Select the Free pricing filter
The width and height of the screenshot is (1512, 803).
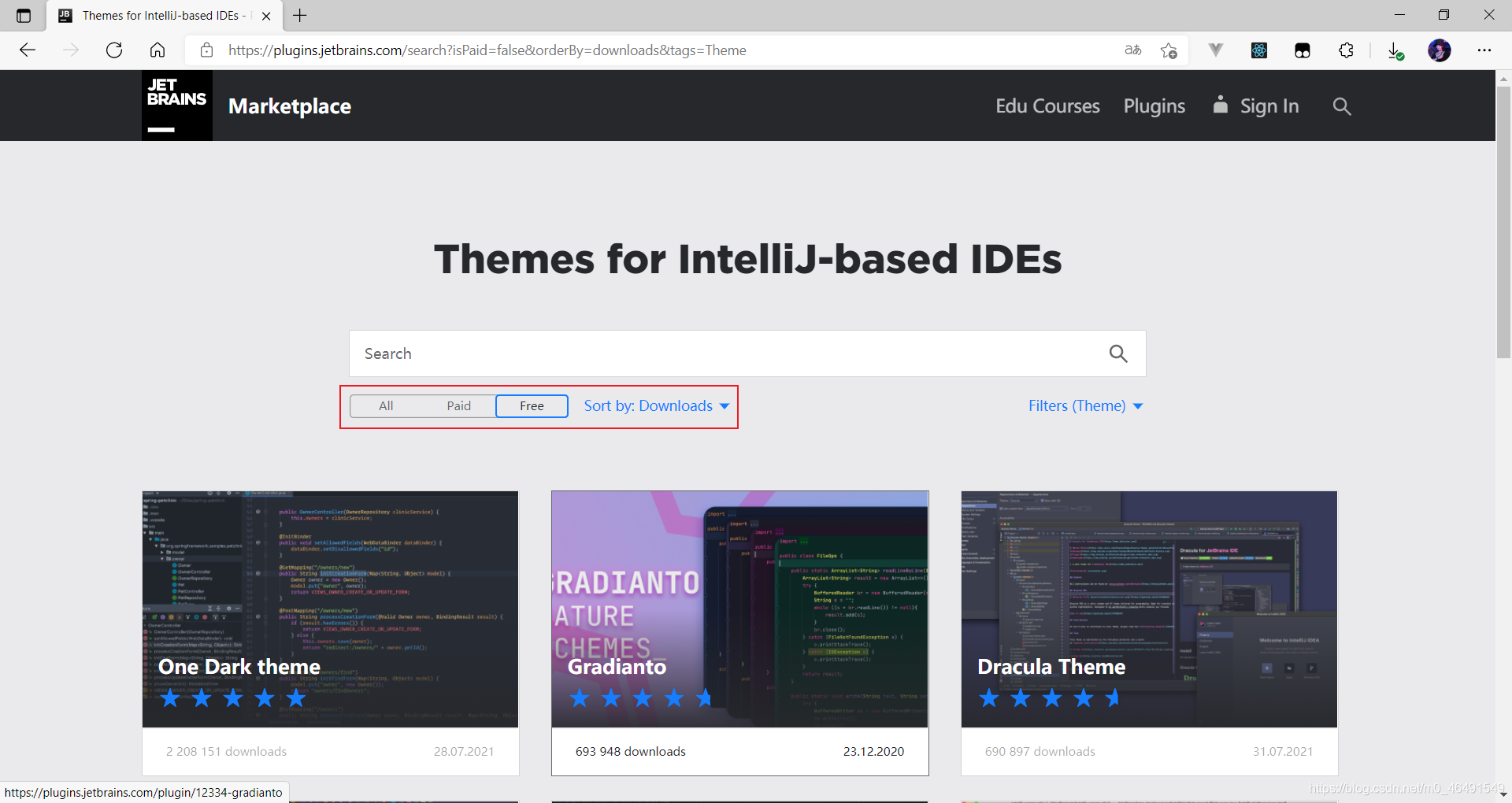[532, 406]
